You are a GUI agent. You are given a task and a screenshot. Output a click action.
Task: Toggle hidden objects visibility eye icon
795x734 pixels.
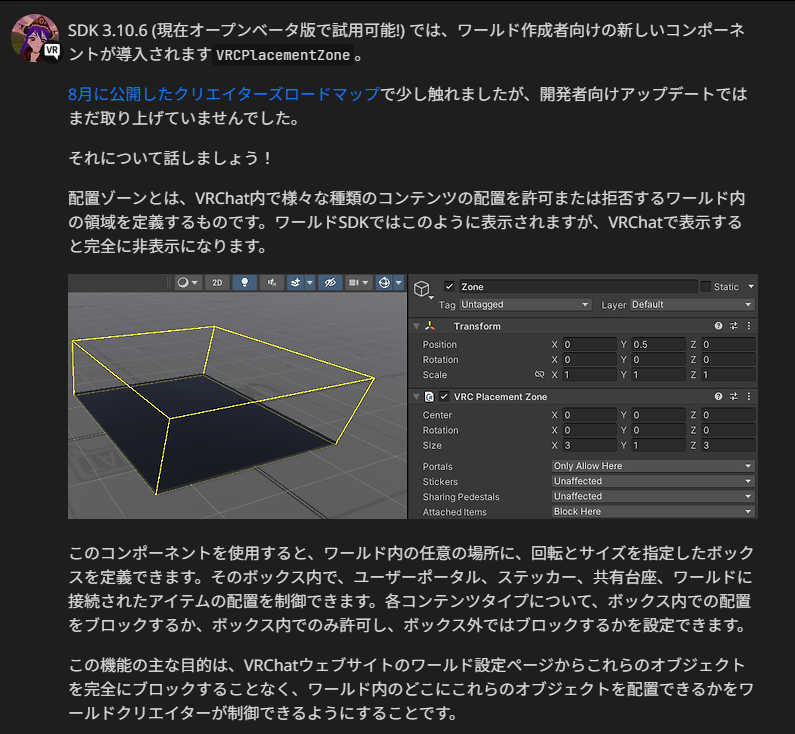coord(330,282)
